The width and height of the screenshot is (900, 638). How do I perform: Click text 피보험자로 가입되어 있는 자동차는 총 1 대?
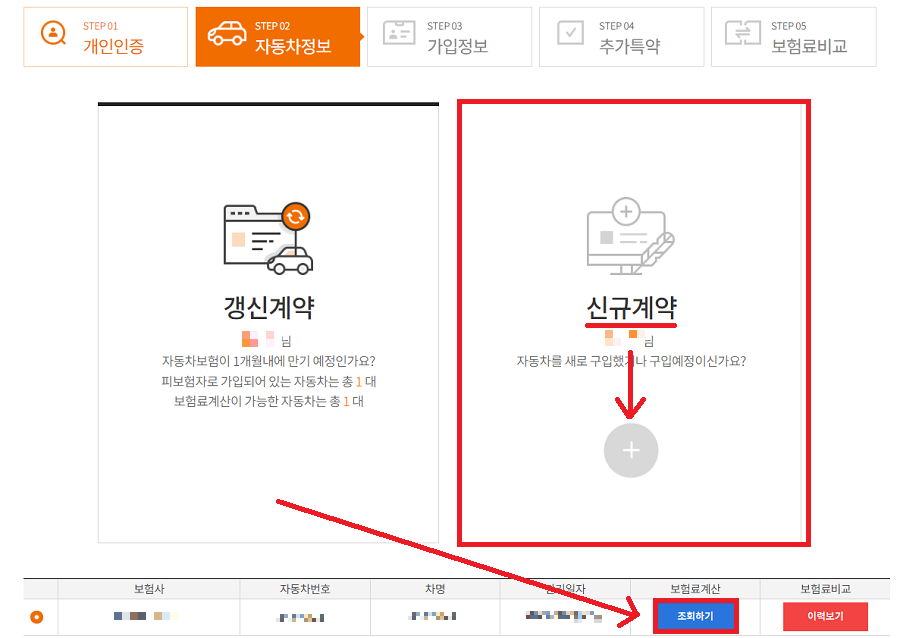pyautogui.click(x=269, y=382)
